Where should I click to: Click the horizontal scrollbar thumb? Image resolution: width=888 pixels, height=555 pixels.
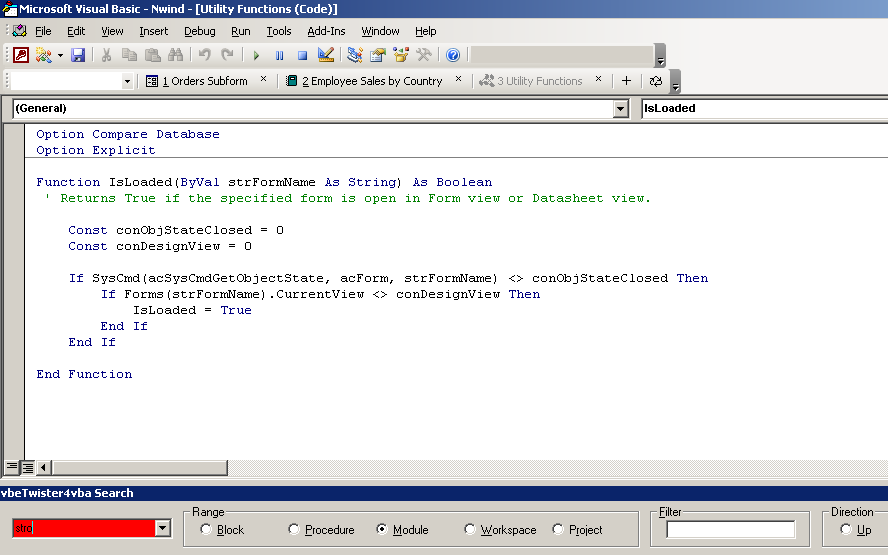point(139,468)
